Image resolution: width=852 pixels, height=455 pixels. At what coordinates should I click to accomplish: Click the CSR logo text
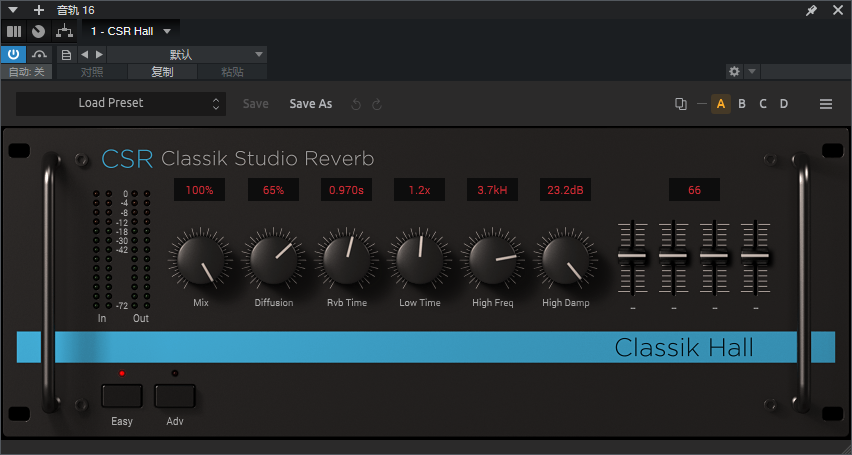(x=127, y=159)
